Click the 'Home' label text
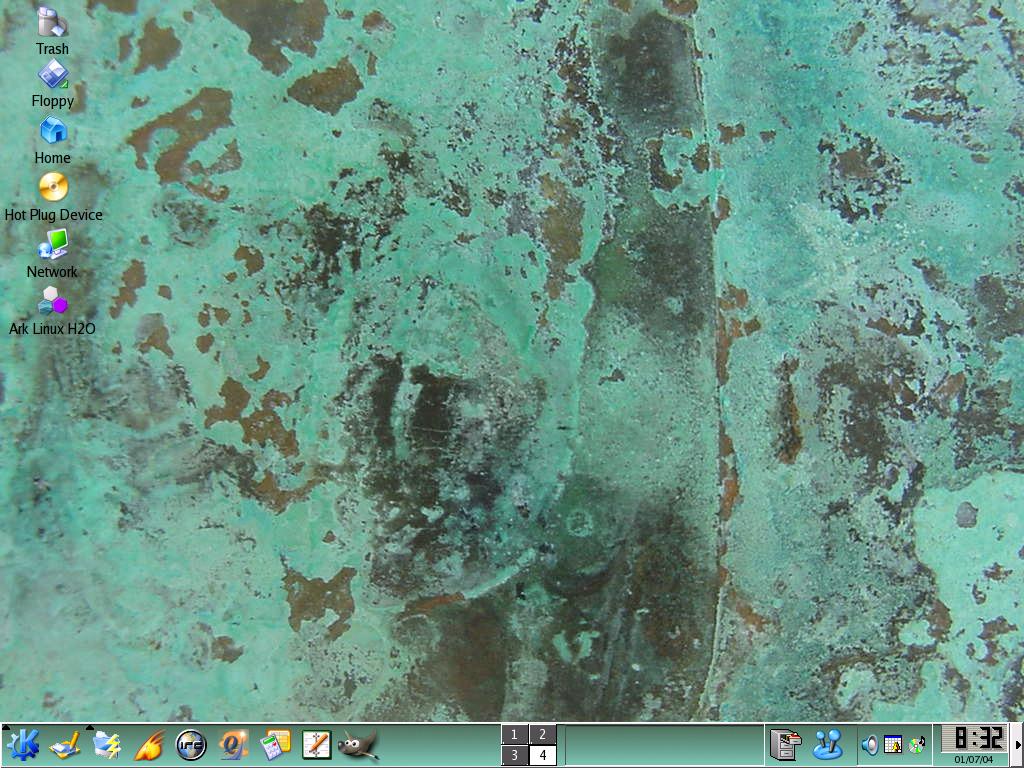The width and height of the screenshot is (1024, 768). pyautogui.click(x=52, y=158)
